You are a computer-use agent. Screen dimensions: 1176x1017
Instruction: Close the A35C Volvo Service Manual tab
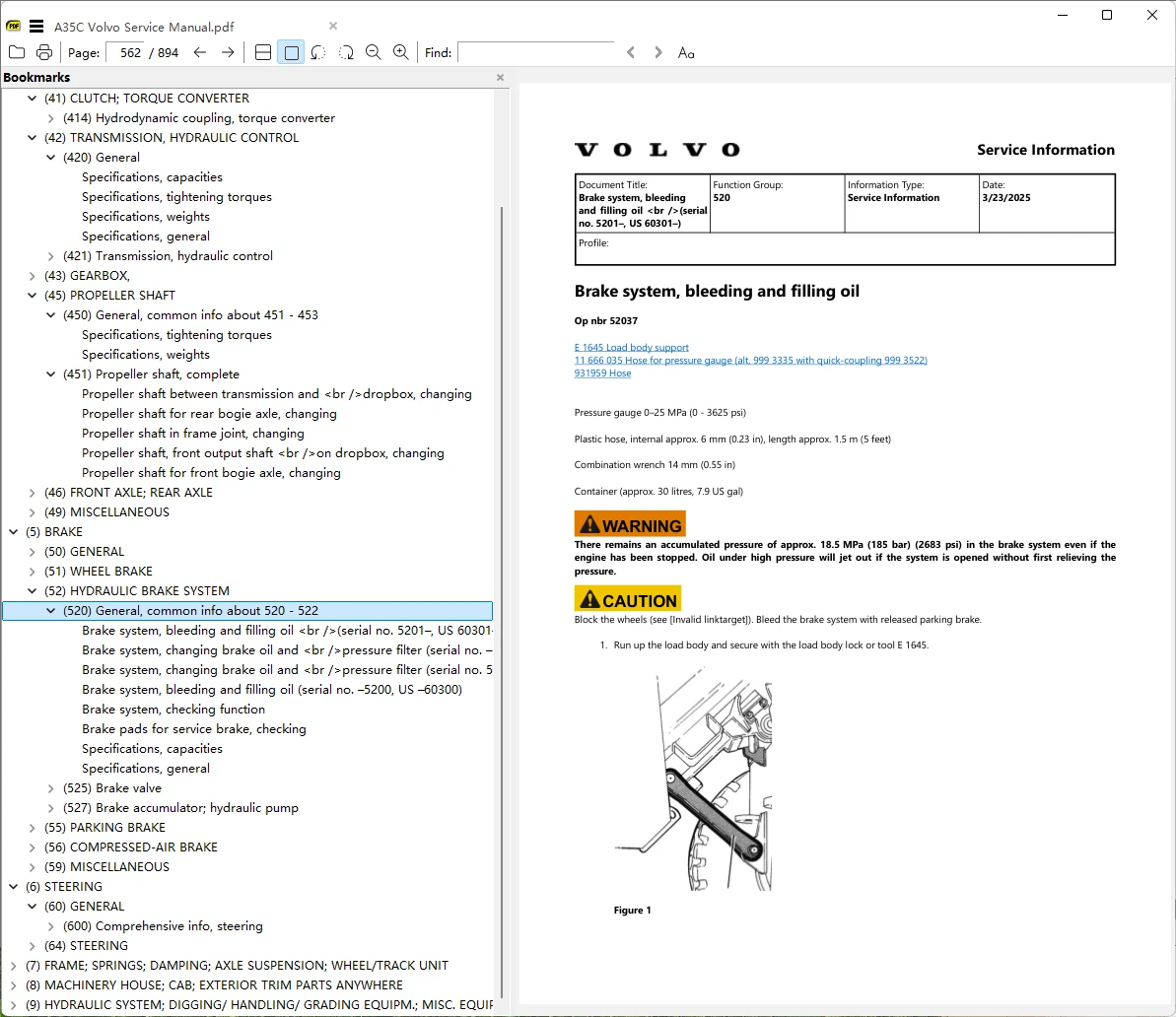[x=333, y=26]
